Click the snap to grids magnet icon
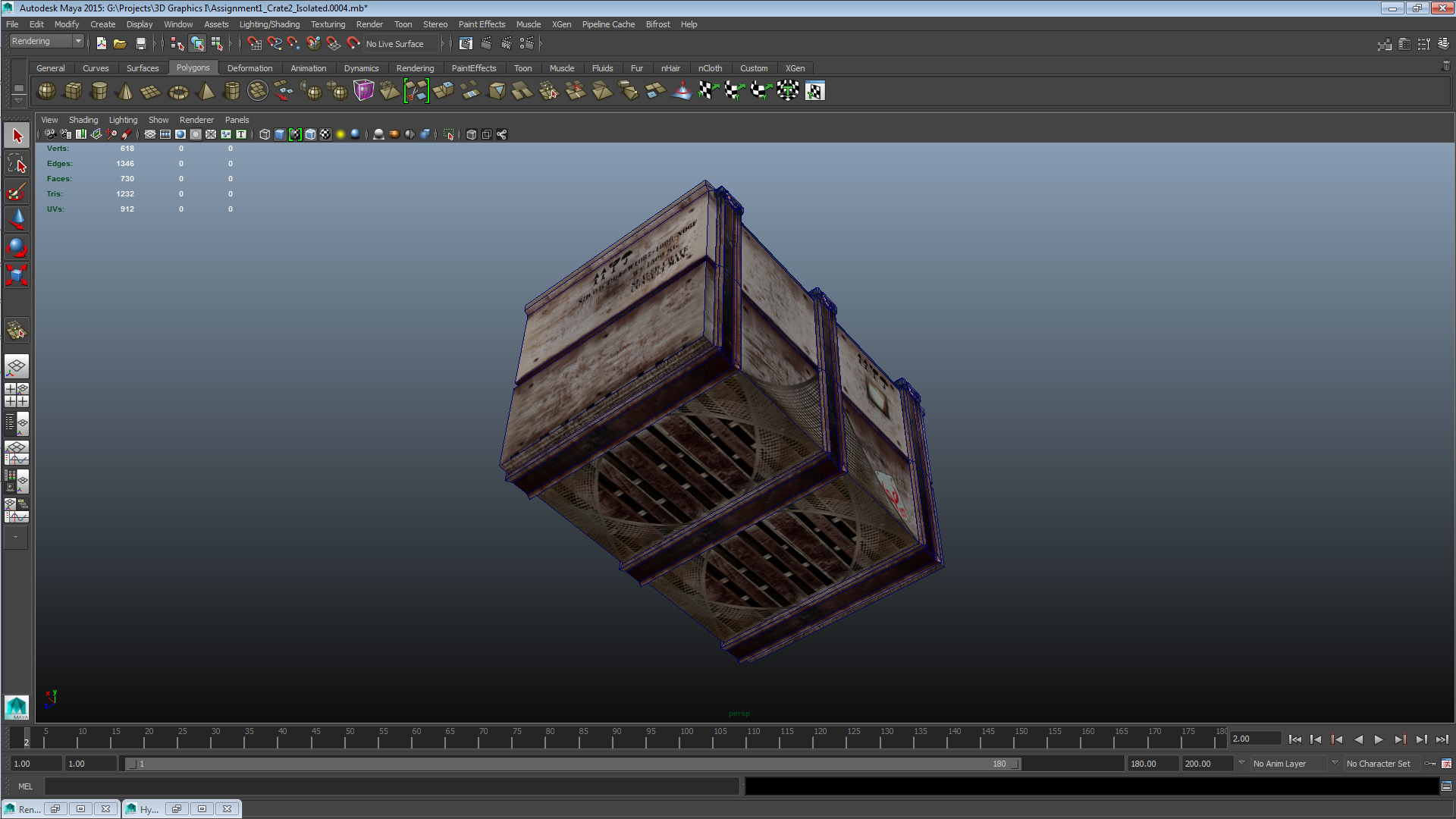1456x819 pixels. 254,44
